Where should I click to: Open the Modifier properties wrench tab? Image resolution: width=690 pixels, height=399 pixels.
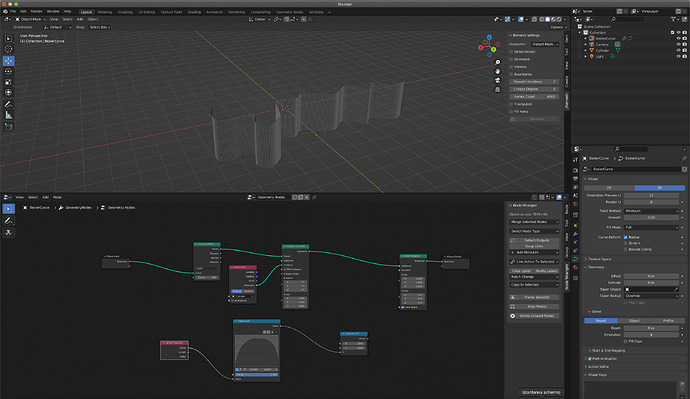point(576,234)
